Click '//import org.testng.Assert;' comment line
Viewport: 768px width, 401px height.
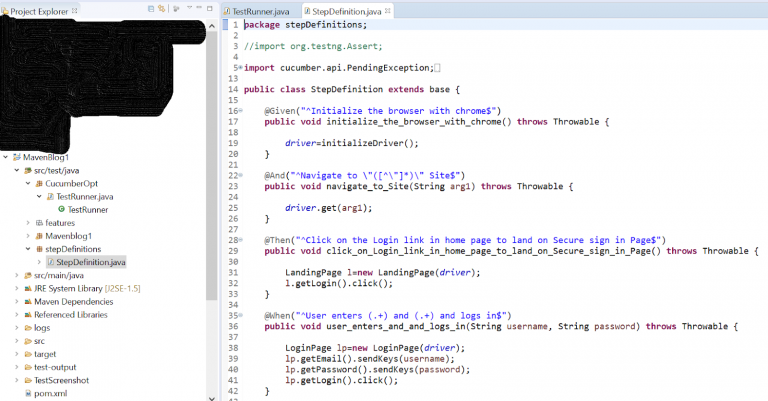[x=313, y=47]
